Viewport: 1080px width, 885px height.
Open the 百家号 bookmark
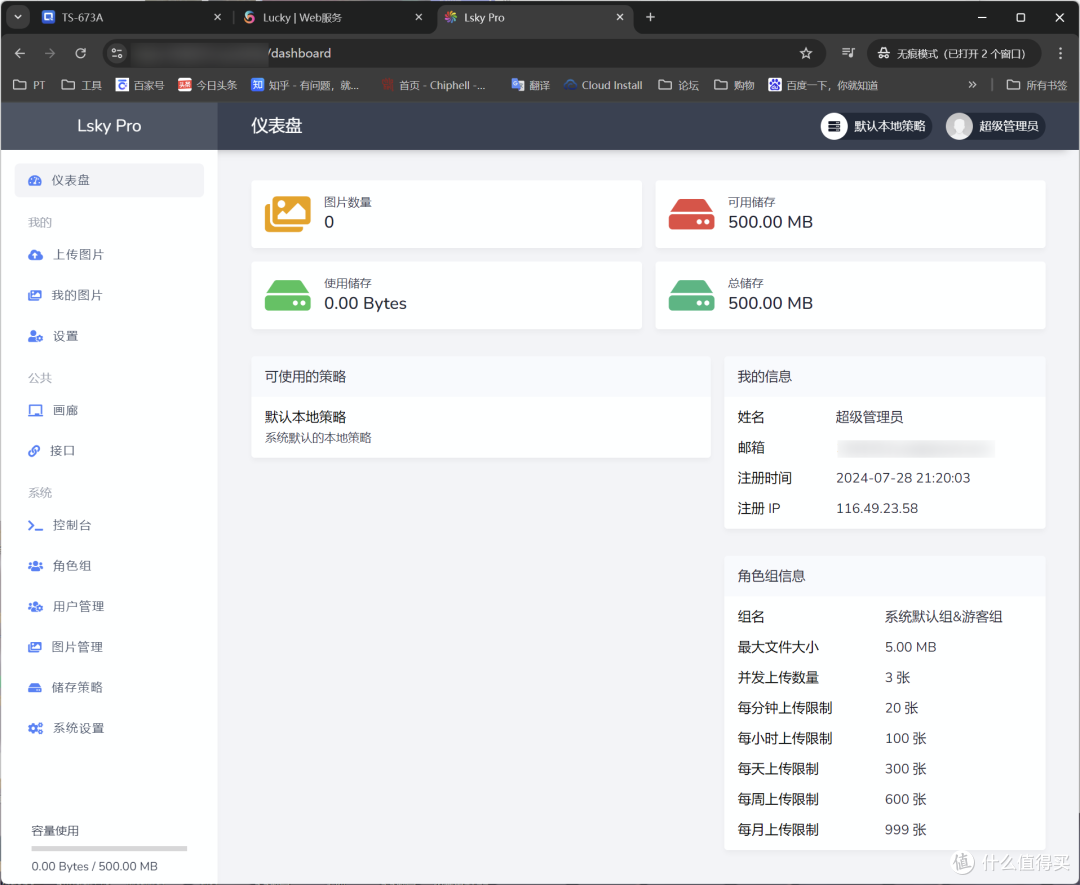[140, 85]
